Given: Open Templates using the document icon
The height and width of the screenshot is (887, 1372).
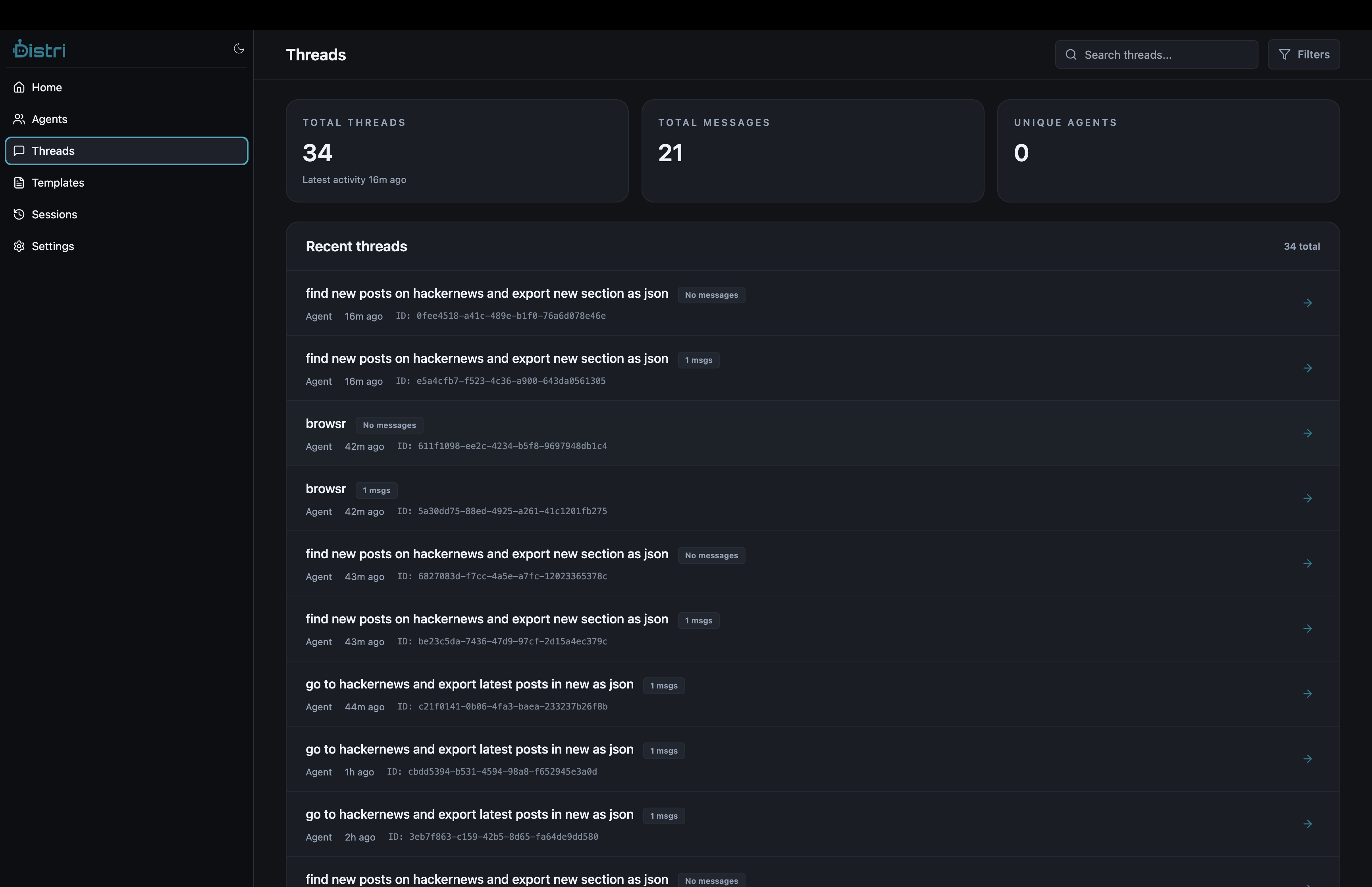Looking at the screenshot, I should 19,182.
